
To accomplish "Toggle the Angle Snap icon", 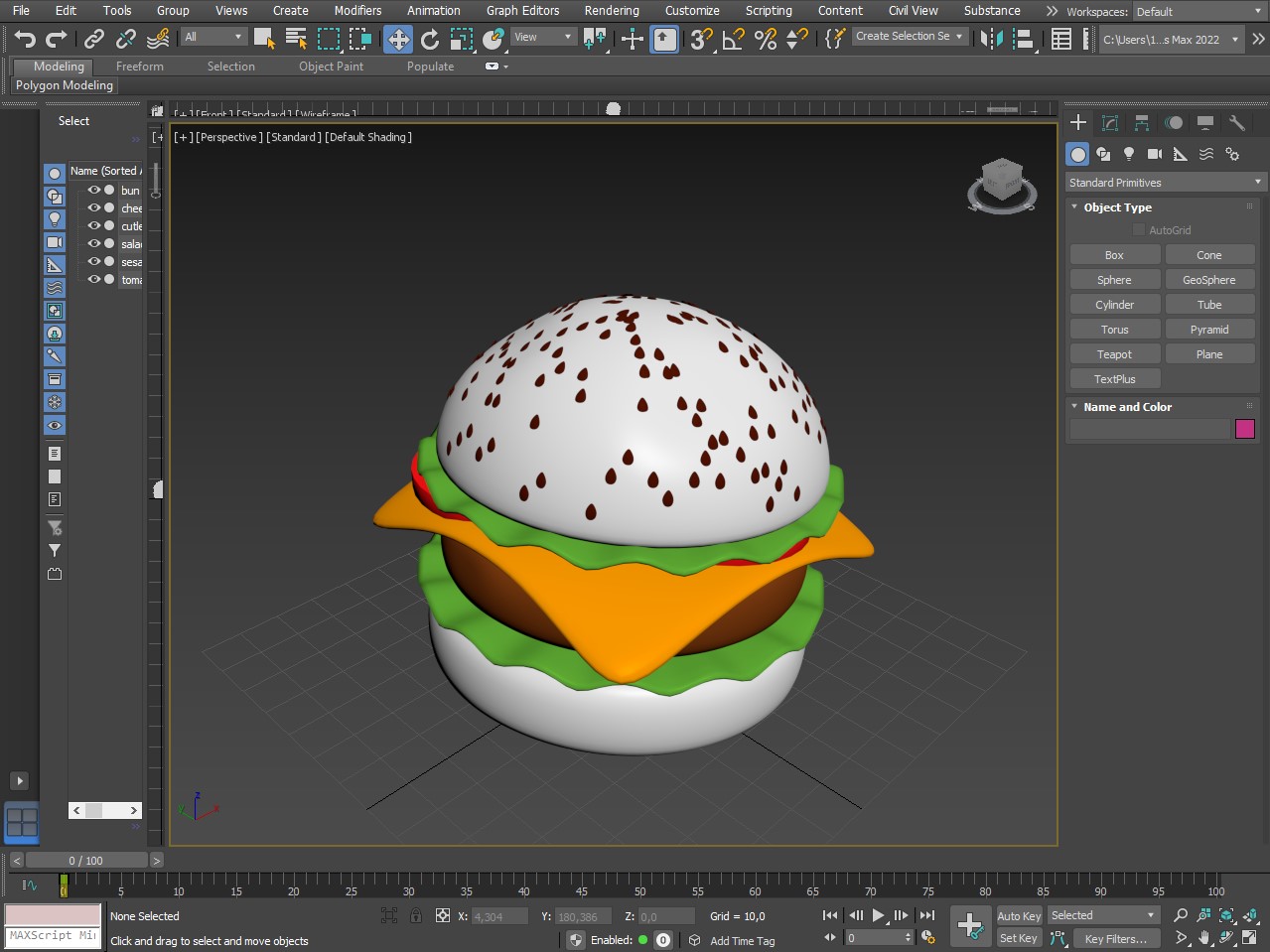I will click(734, 39).
